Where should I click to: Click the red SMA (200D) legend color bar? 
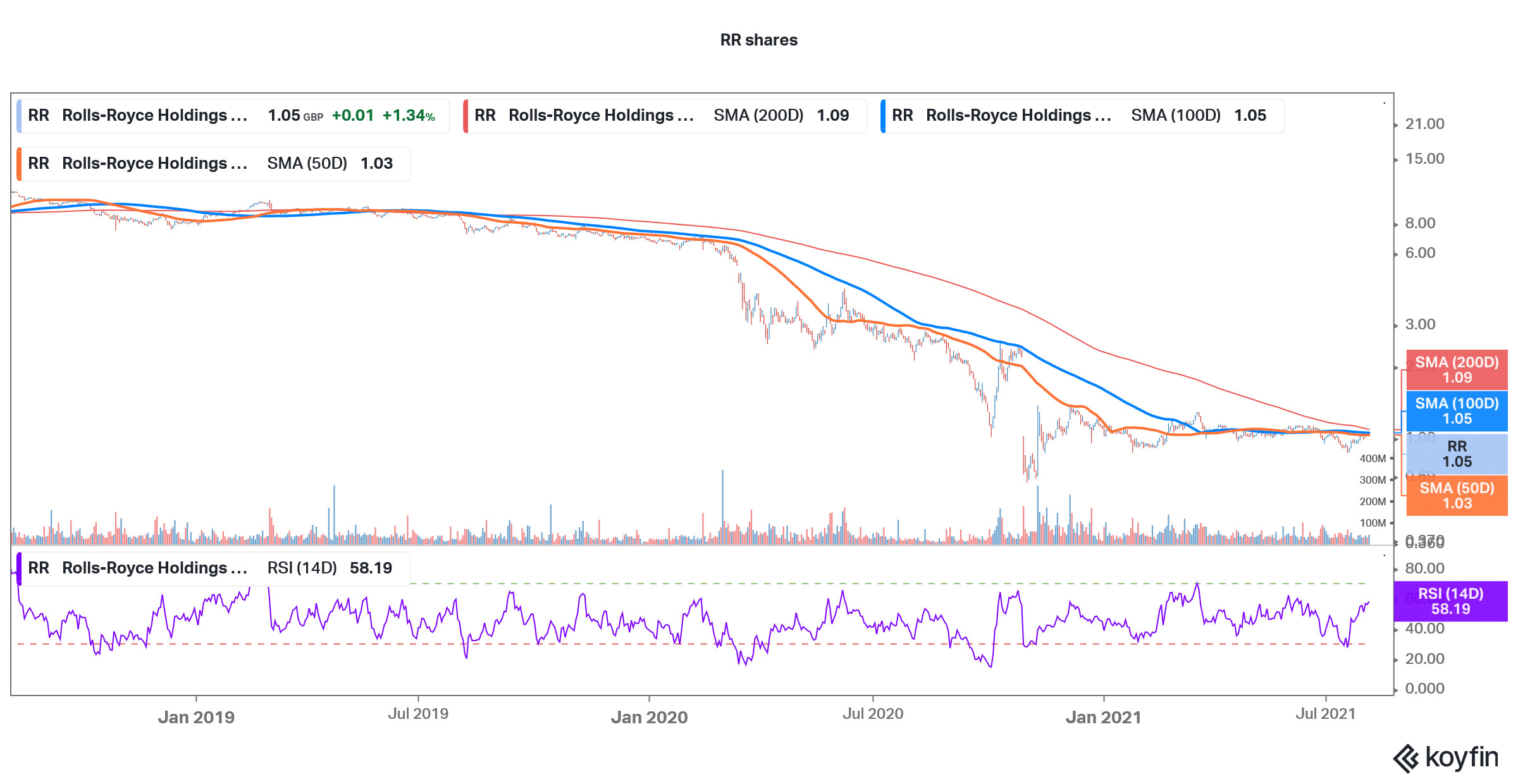coord(466,116)
